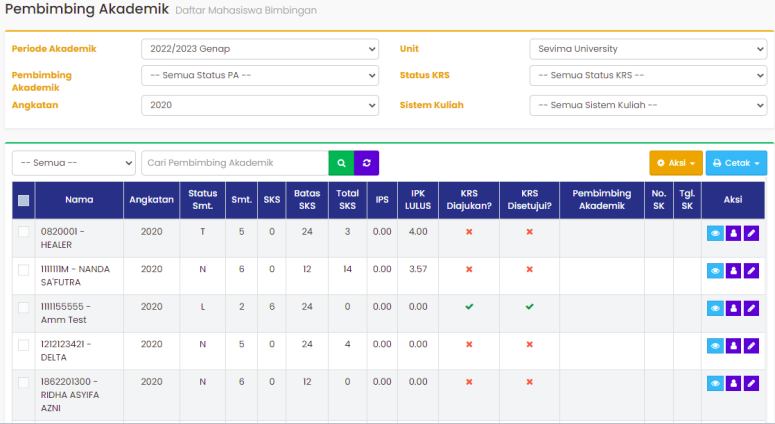Check the box for 1111155555 Amm Test

pyautogui.click(x=23, y=307)
